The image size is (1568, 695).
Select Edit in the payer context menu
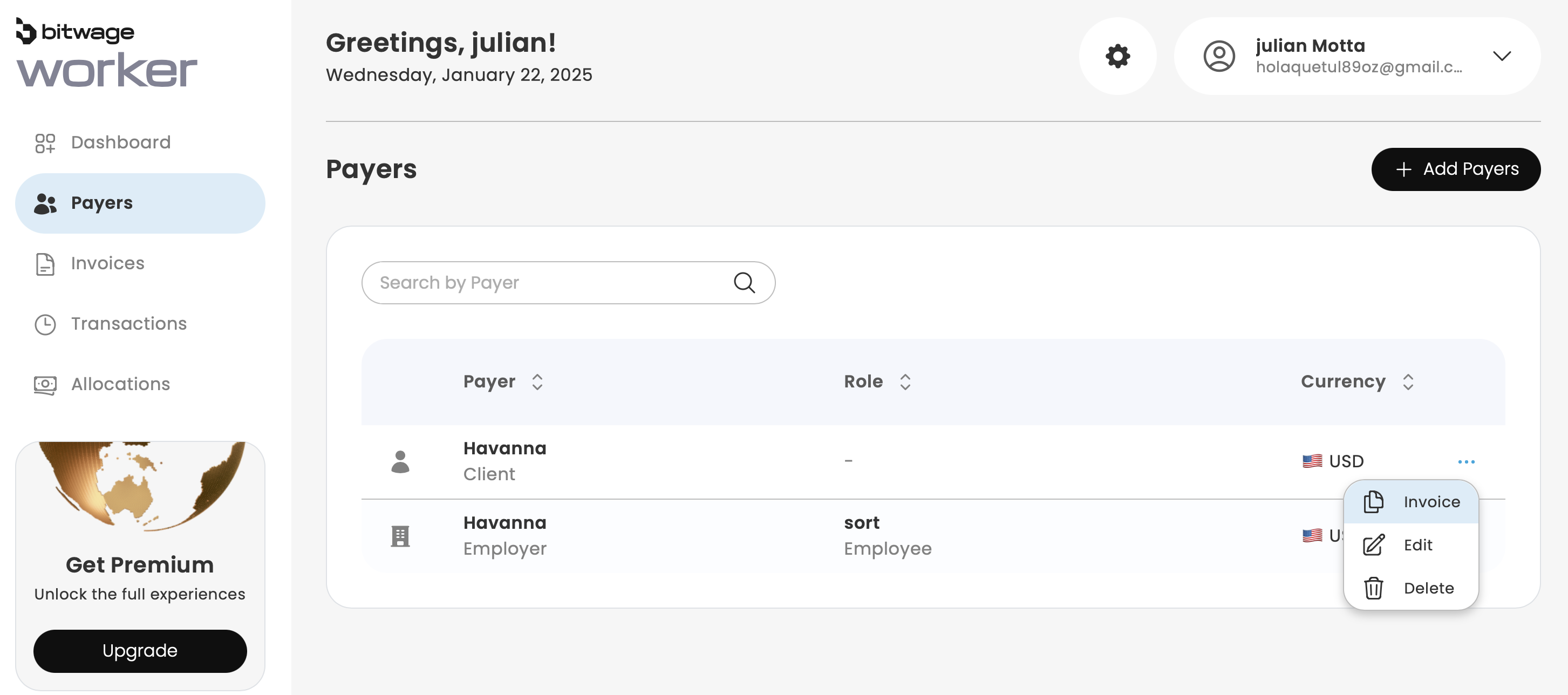tap(1417, 544)
